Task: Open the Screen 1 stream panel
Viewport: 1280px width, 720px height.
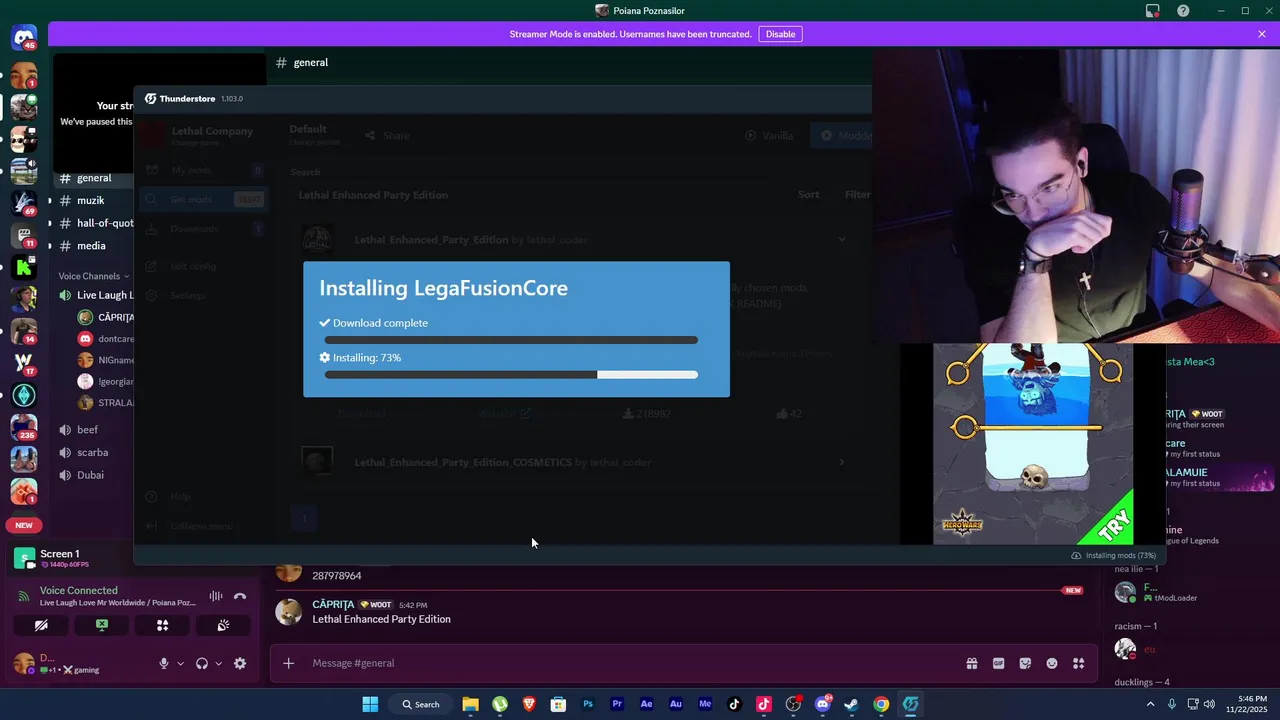Action: [x=70, y=558]
